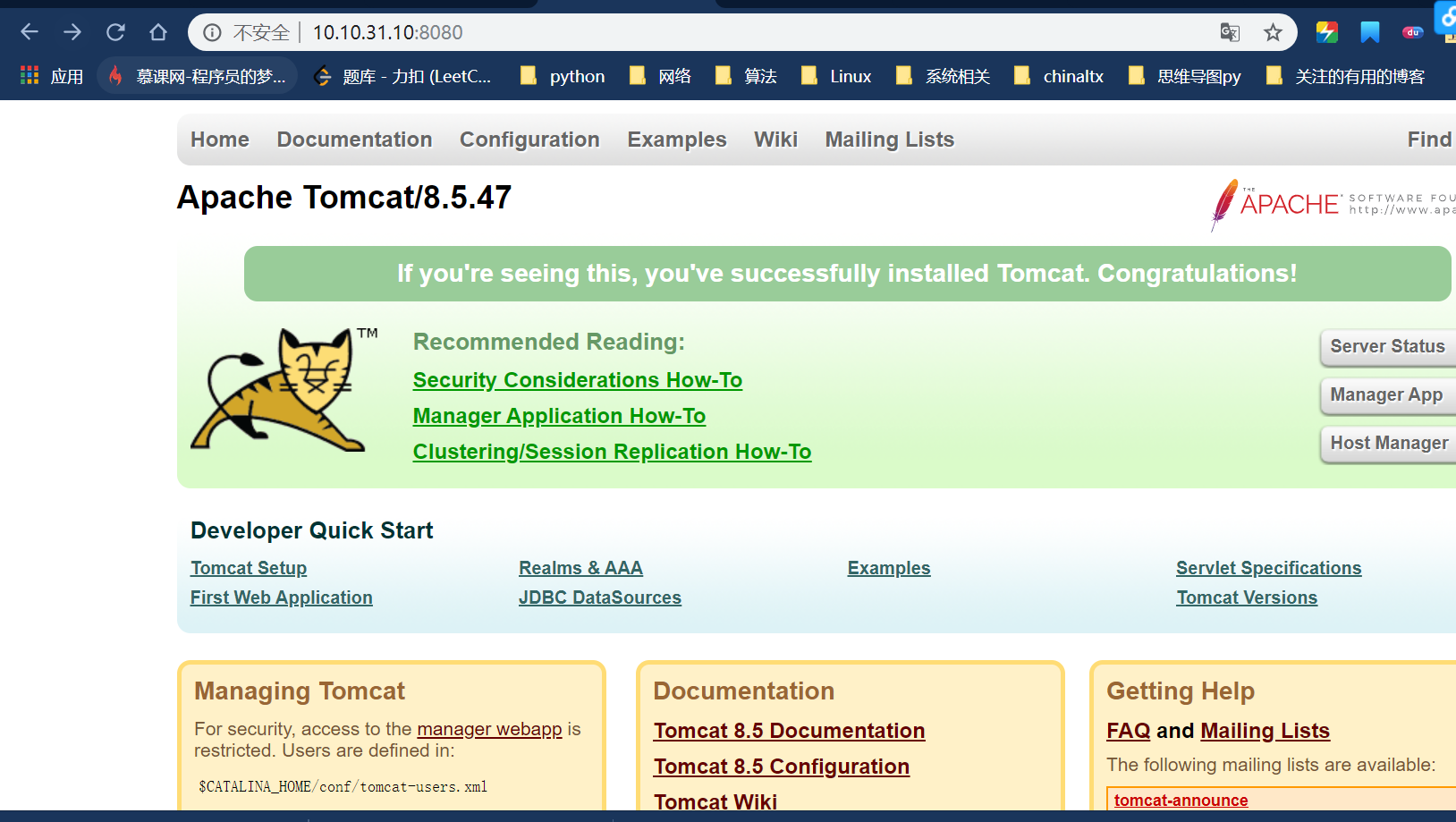Screen dimensions: 1456x822
Task: Open Manager Application How-To link
Action: pyautogui.click(x=559, y=416)
